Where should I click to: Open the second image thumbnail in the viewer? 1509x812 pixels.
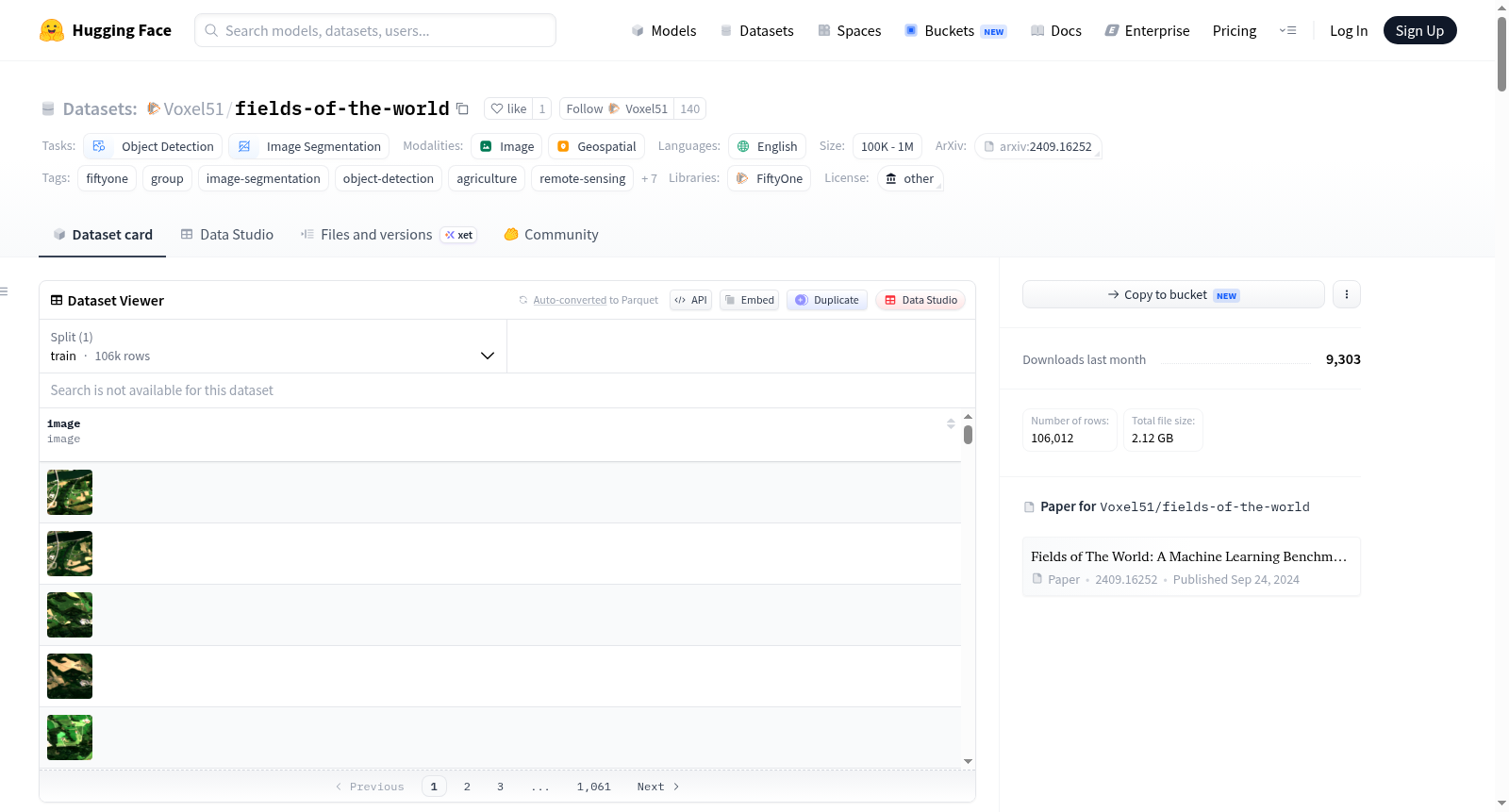pyautogui.click(x=70, y=554)
